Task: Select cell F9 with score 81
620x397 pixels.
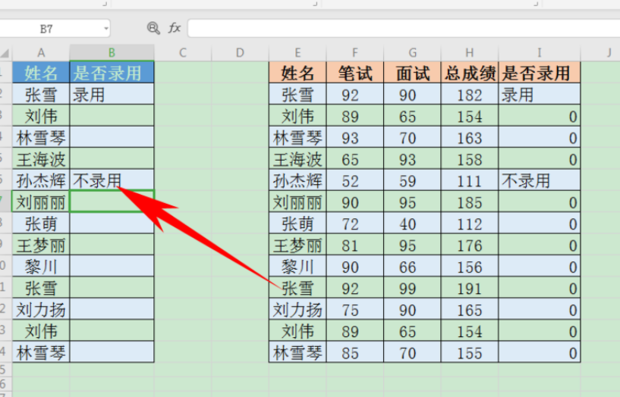Action: click(x=355, y=245)
